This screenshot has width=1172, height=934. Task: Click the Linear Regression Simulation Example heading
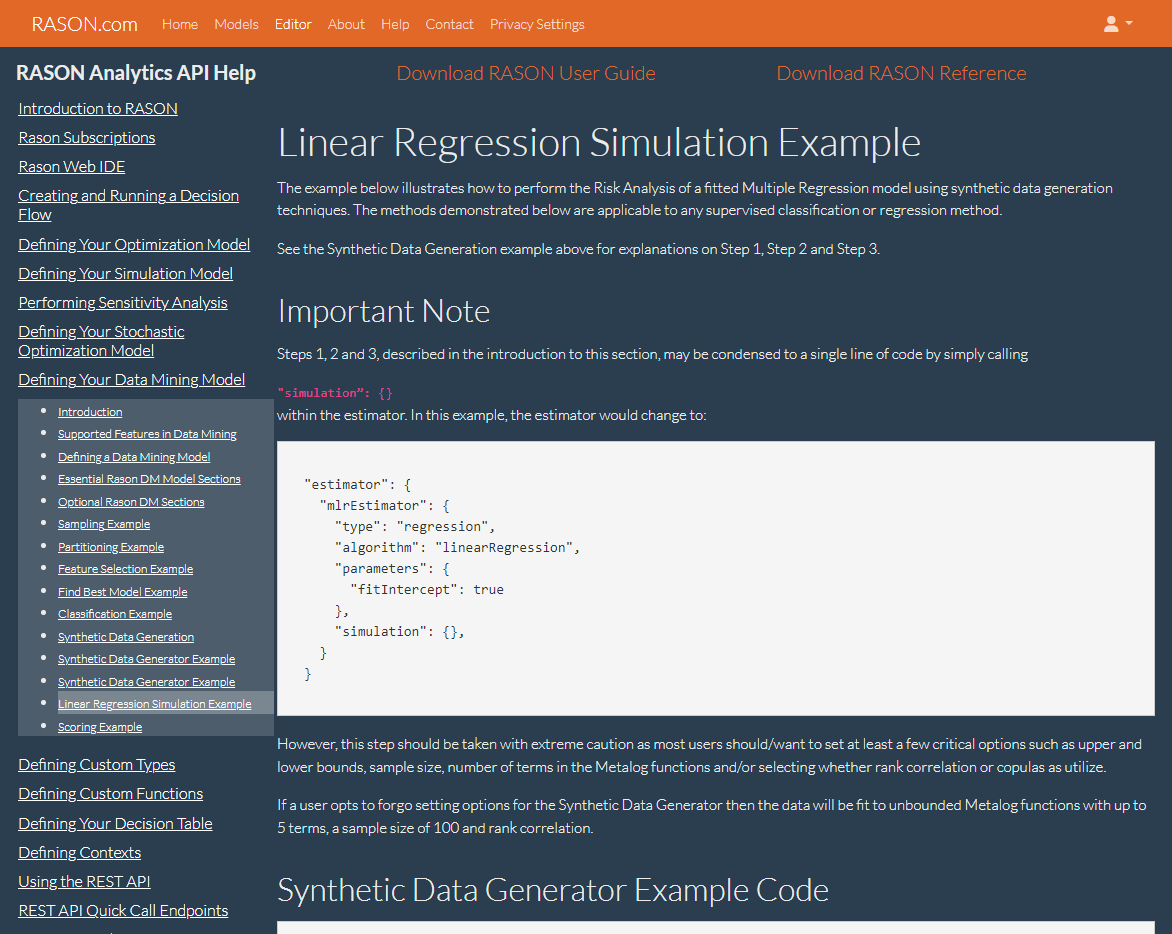(599, 142)
